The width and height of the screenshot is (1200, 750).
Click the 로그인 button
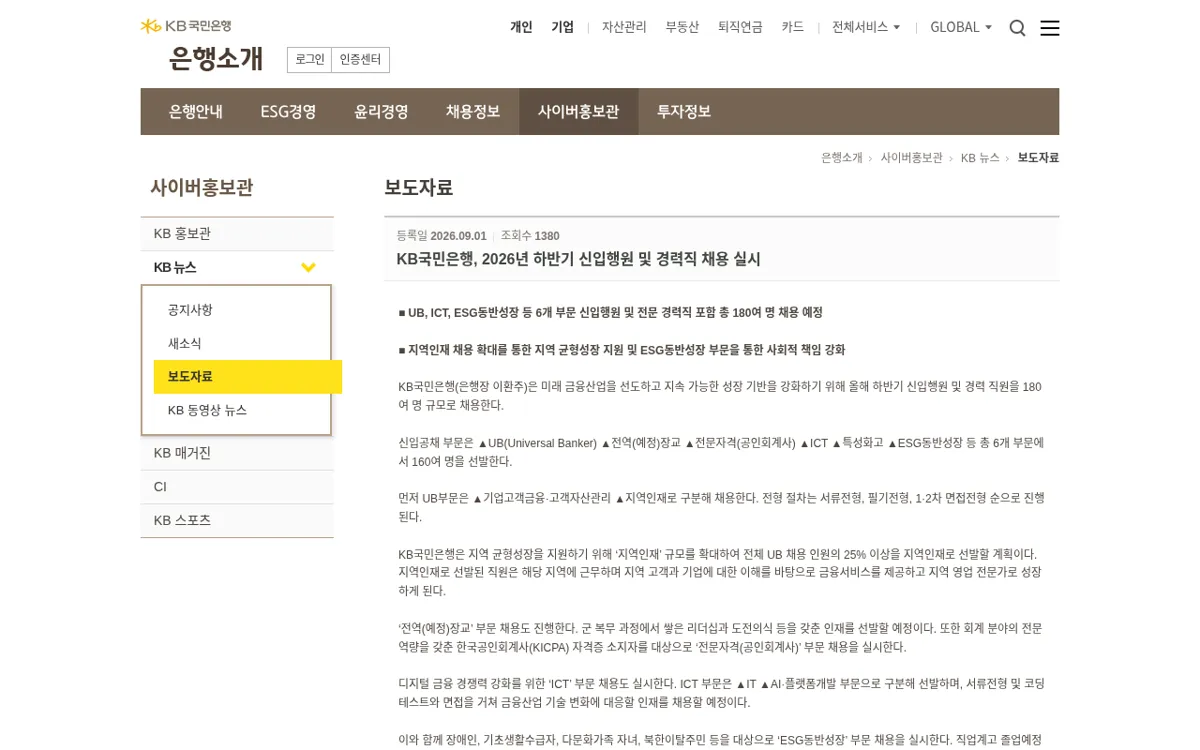(309, 60)
